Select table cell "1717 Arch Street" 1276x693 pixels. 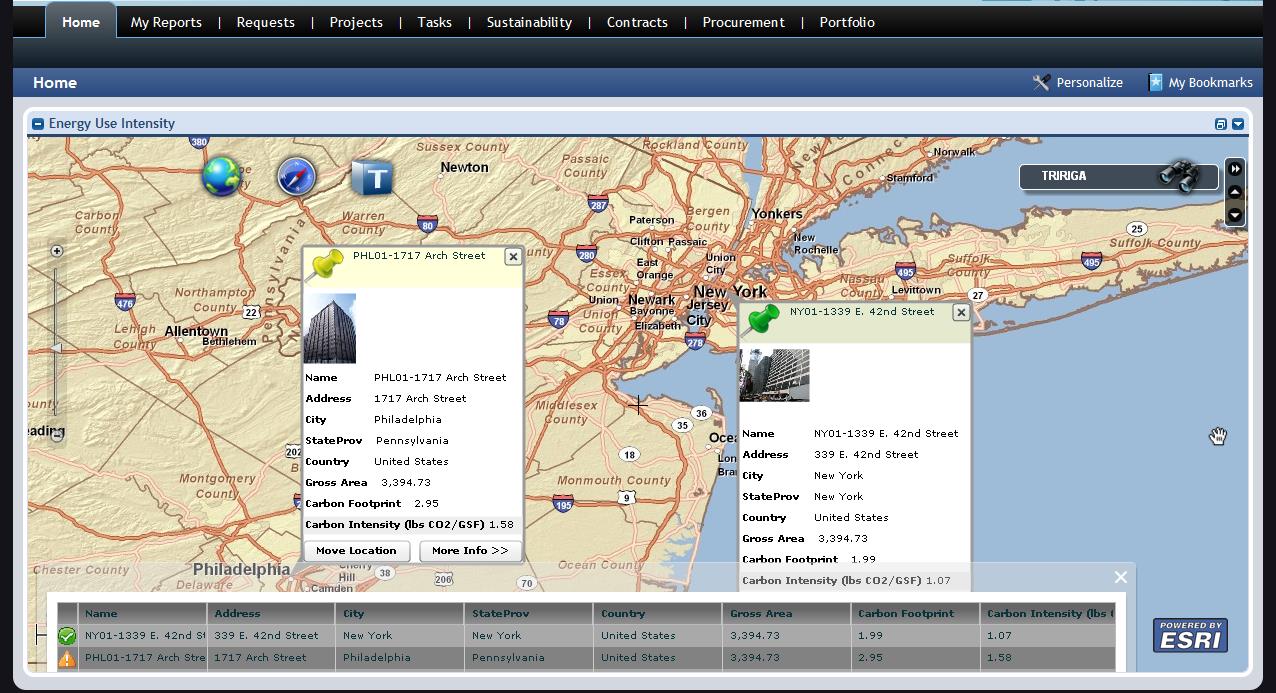click(x=271, y=658)
